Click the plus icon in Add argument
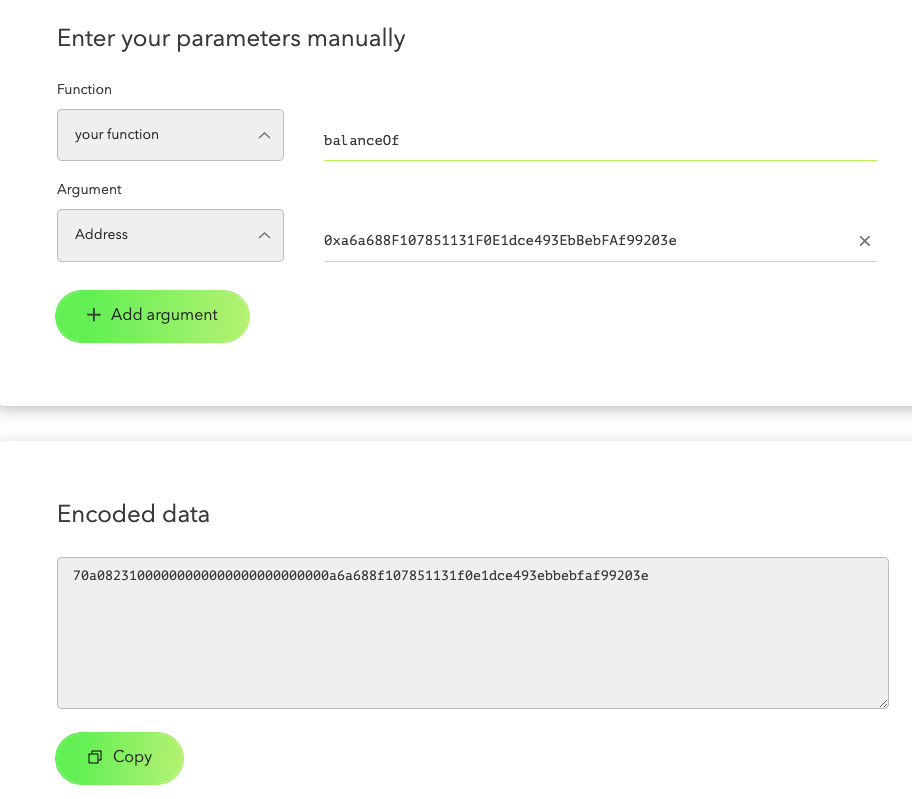The image size is (912, 799). tap(94, 315)
